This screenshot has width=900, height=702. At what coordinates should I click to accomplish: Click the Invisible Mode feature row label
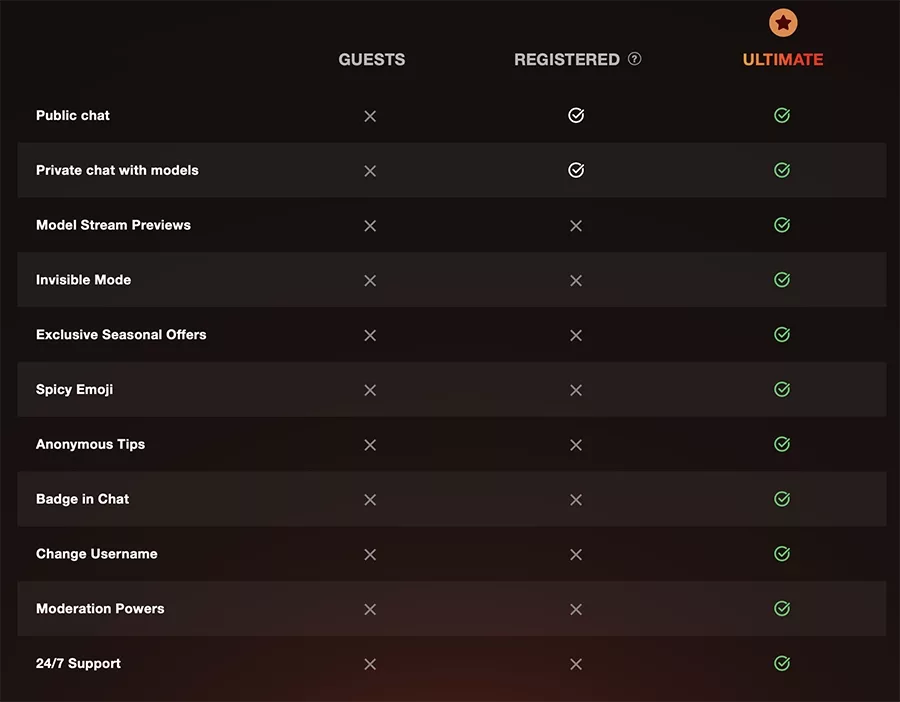pos(83,280)
